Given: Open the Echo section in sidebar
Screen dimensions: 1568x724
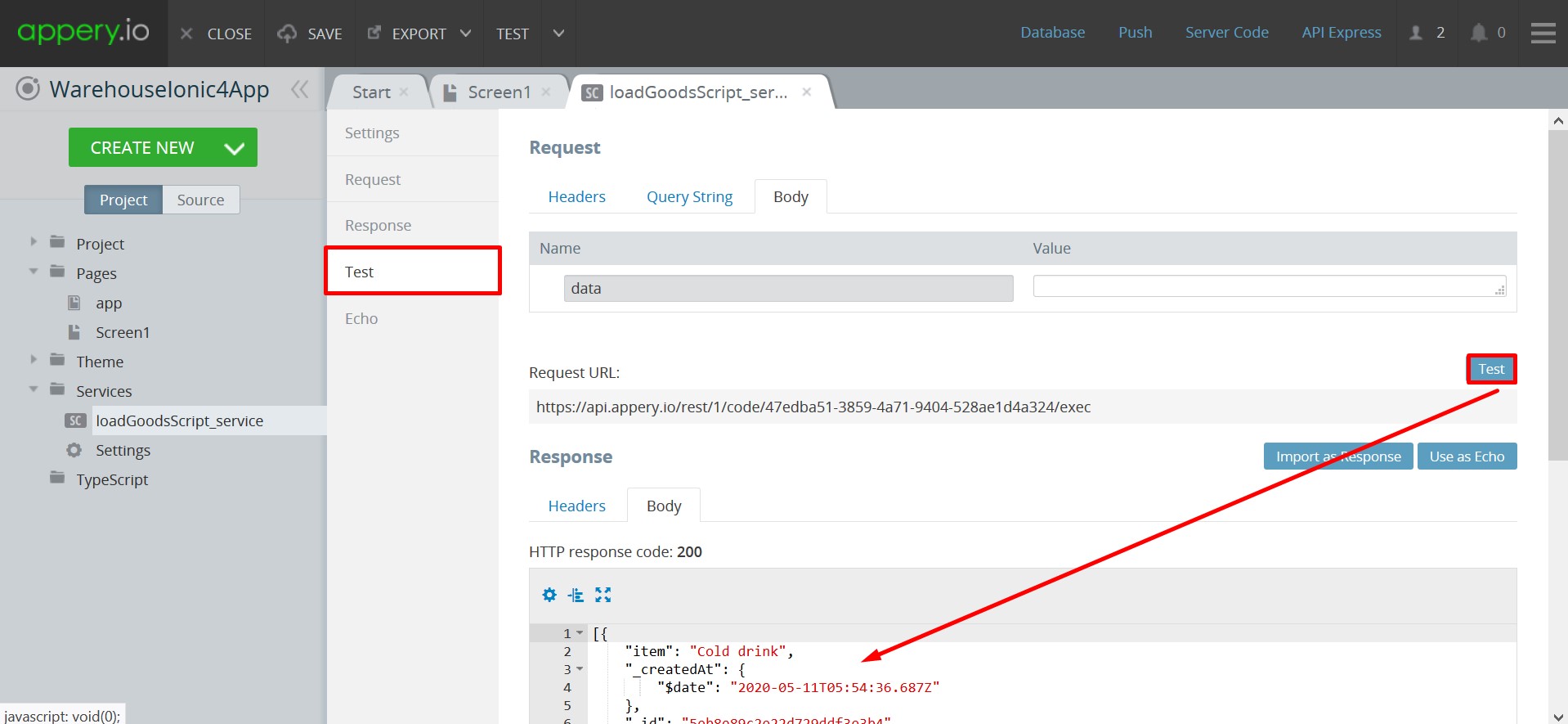Looking at the screenshot, I should click(x=412, y=318).
